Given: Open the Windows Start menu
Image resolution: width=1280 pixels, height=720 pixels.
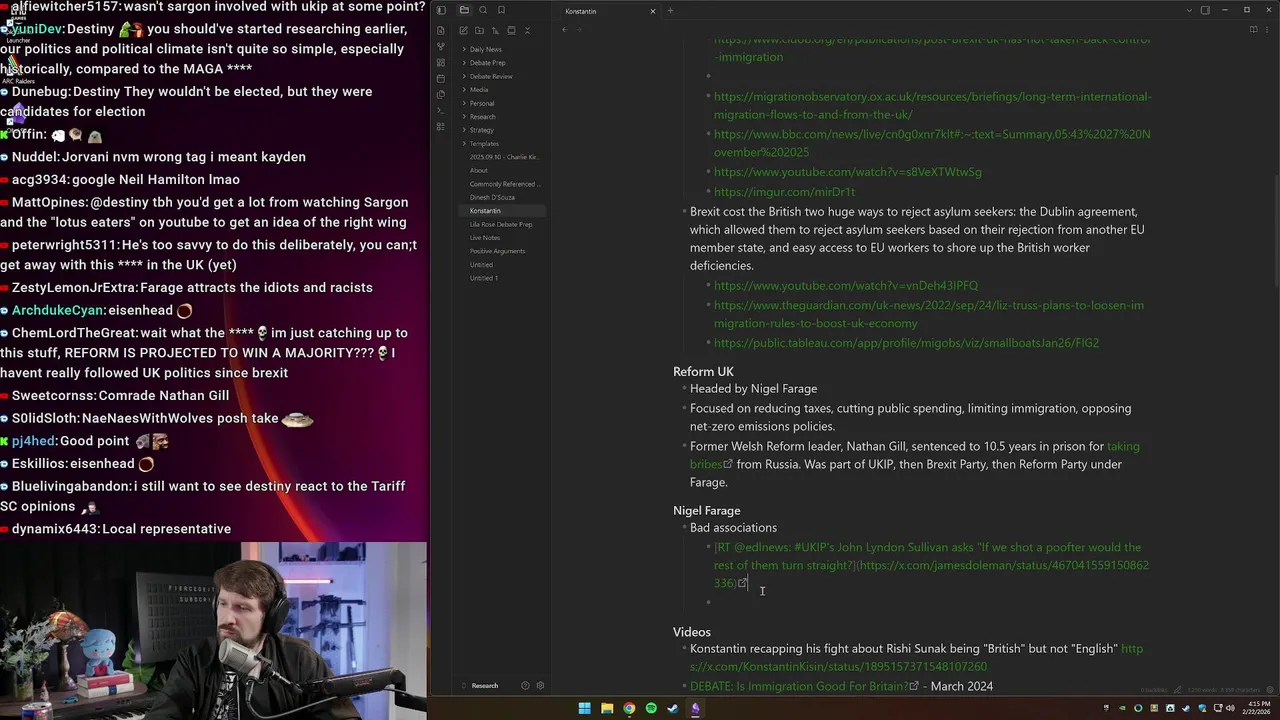Looking at the screenshot, I should click(584, 709).
